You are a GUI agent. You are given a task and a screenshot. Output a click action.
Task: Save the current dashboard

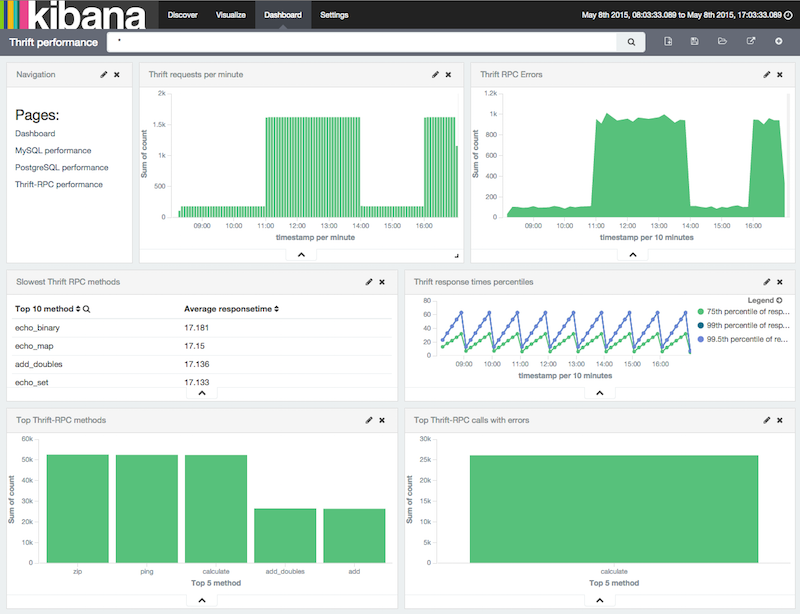tap(695, 42)
